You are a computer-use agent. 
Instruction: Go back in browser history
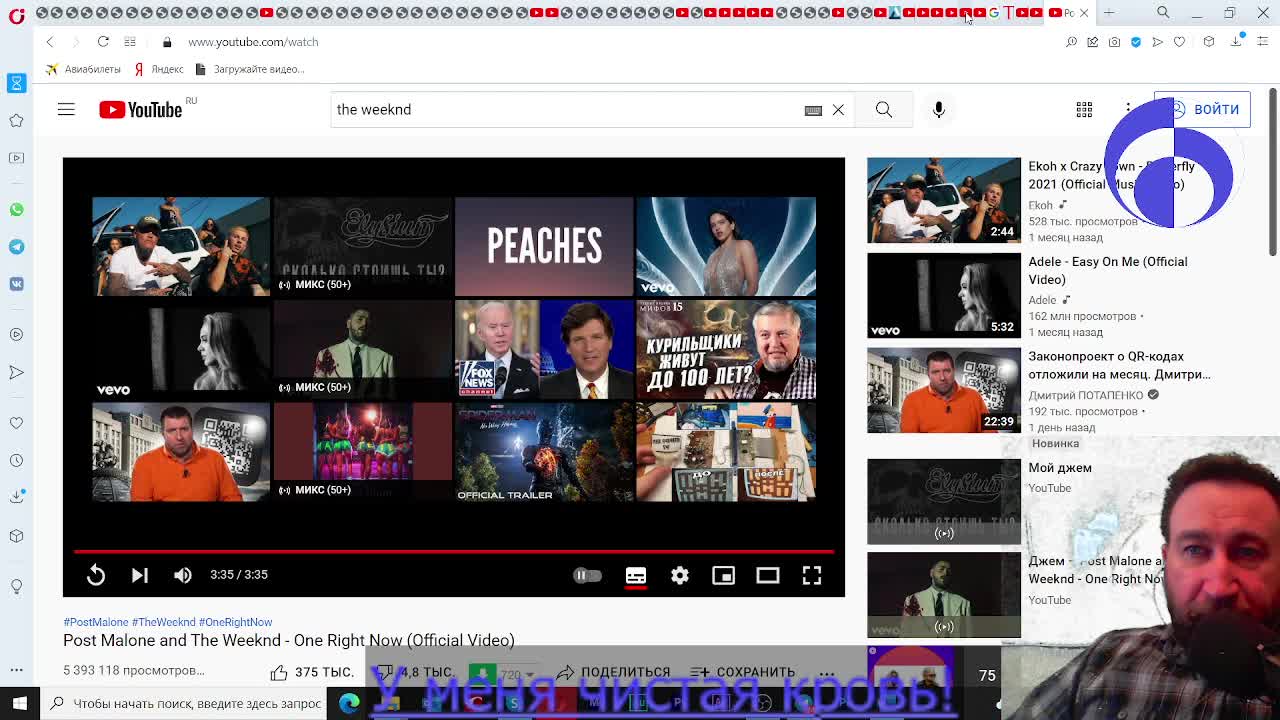(x=50, y=42)
